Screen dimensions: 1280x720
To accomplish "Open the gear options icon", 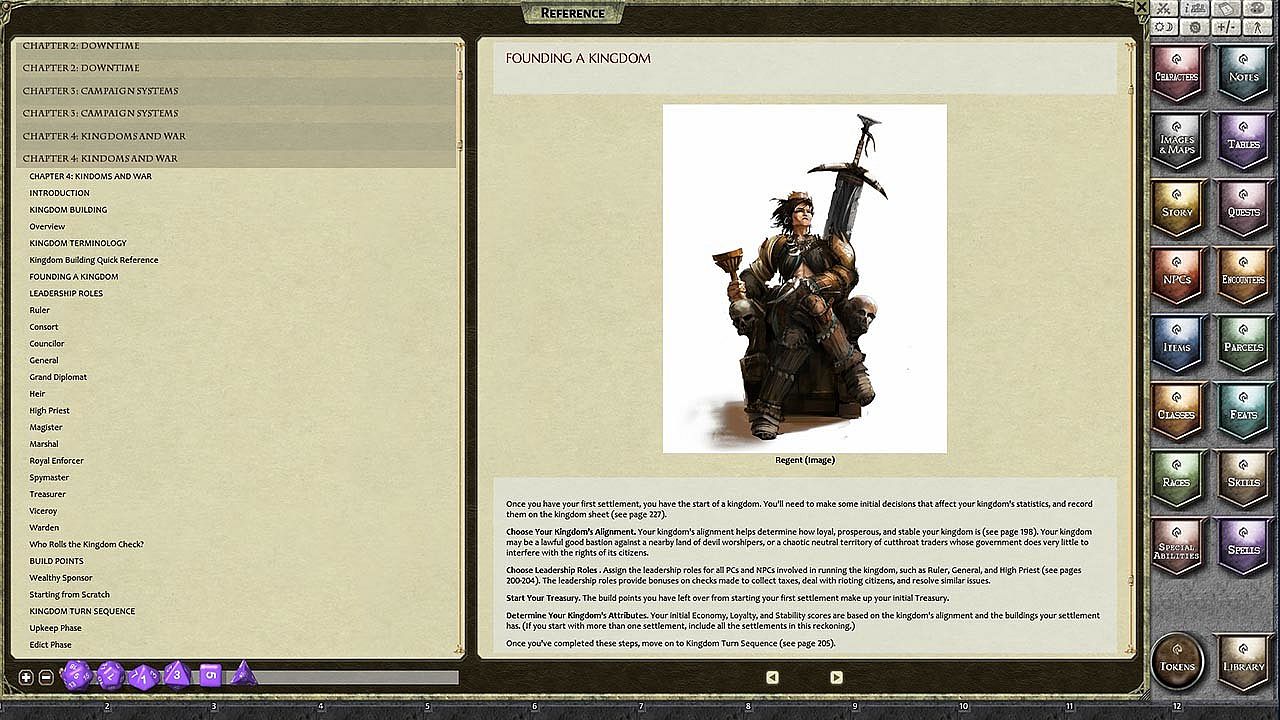I will point(1194,27).
